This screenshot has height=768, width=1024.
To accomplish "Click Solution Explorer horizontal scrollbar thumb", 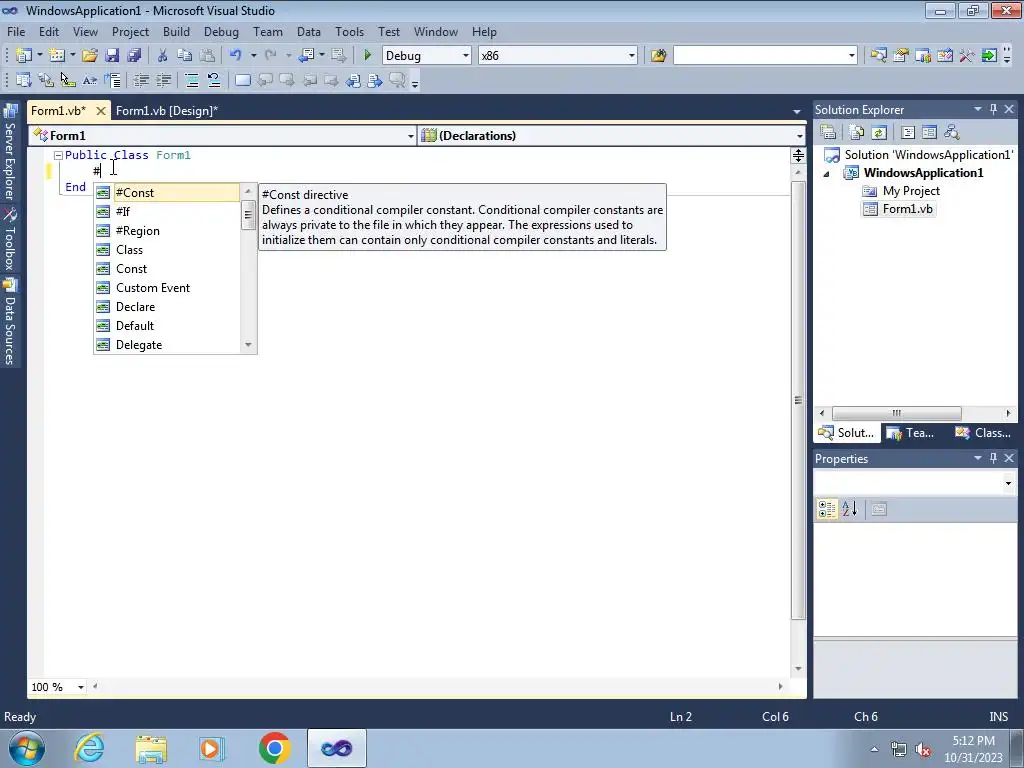I will [x=897, y=413].
